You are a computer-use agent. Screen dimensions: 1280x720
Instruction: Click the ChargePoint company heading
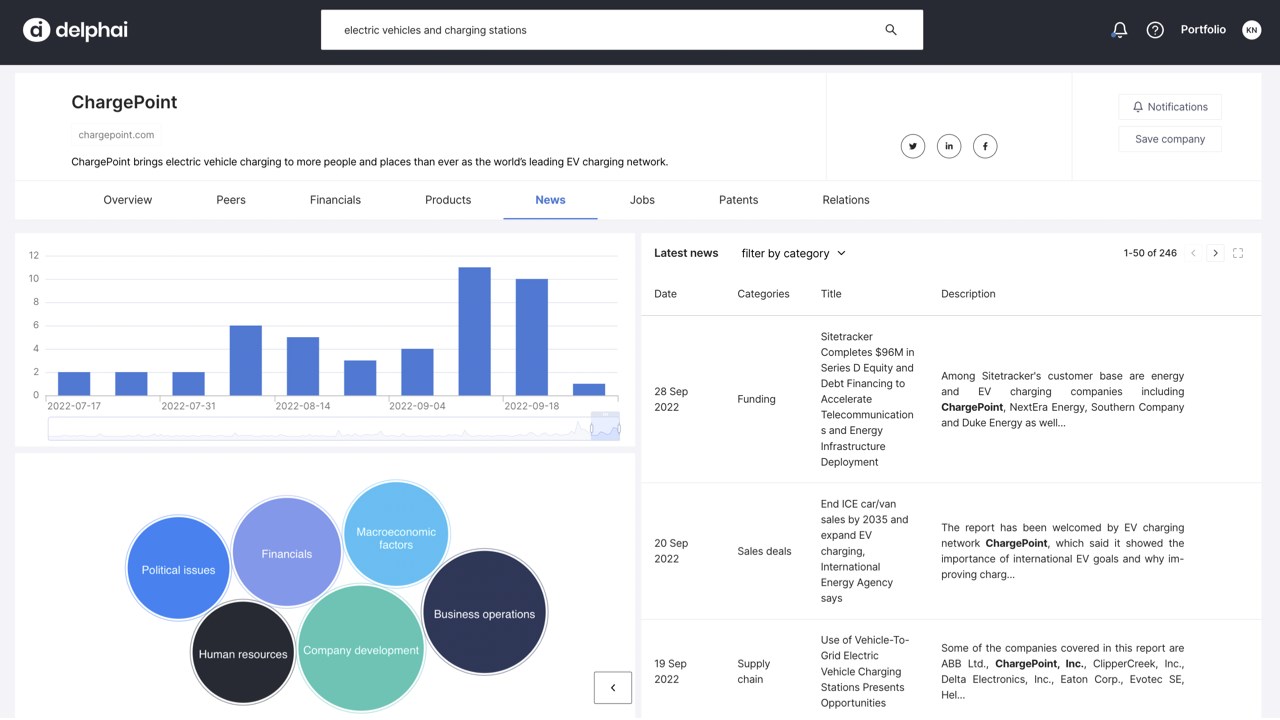(x=124, y=102)
